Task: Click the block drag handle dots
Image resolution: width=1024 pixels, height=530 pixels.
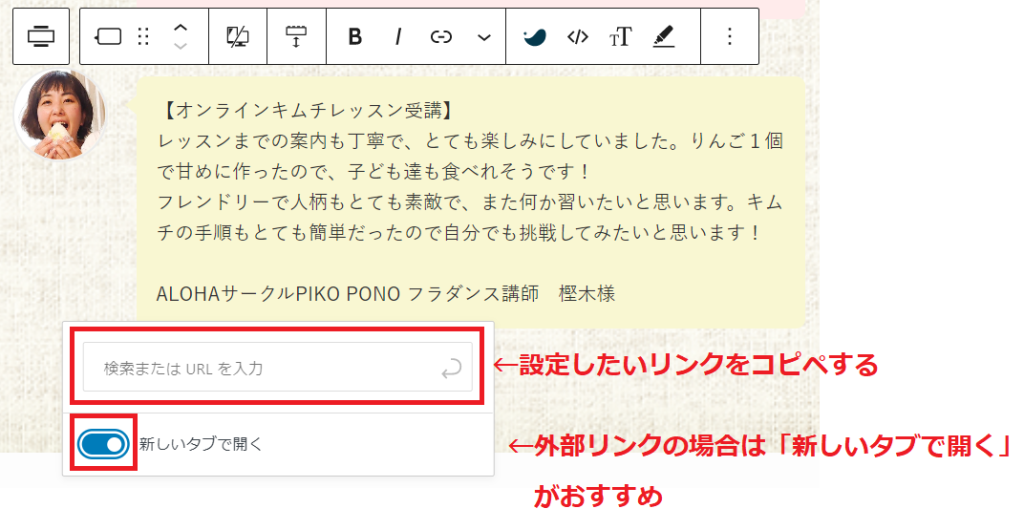Action: [143, 37]
